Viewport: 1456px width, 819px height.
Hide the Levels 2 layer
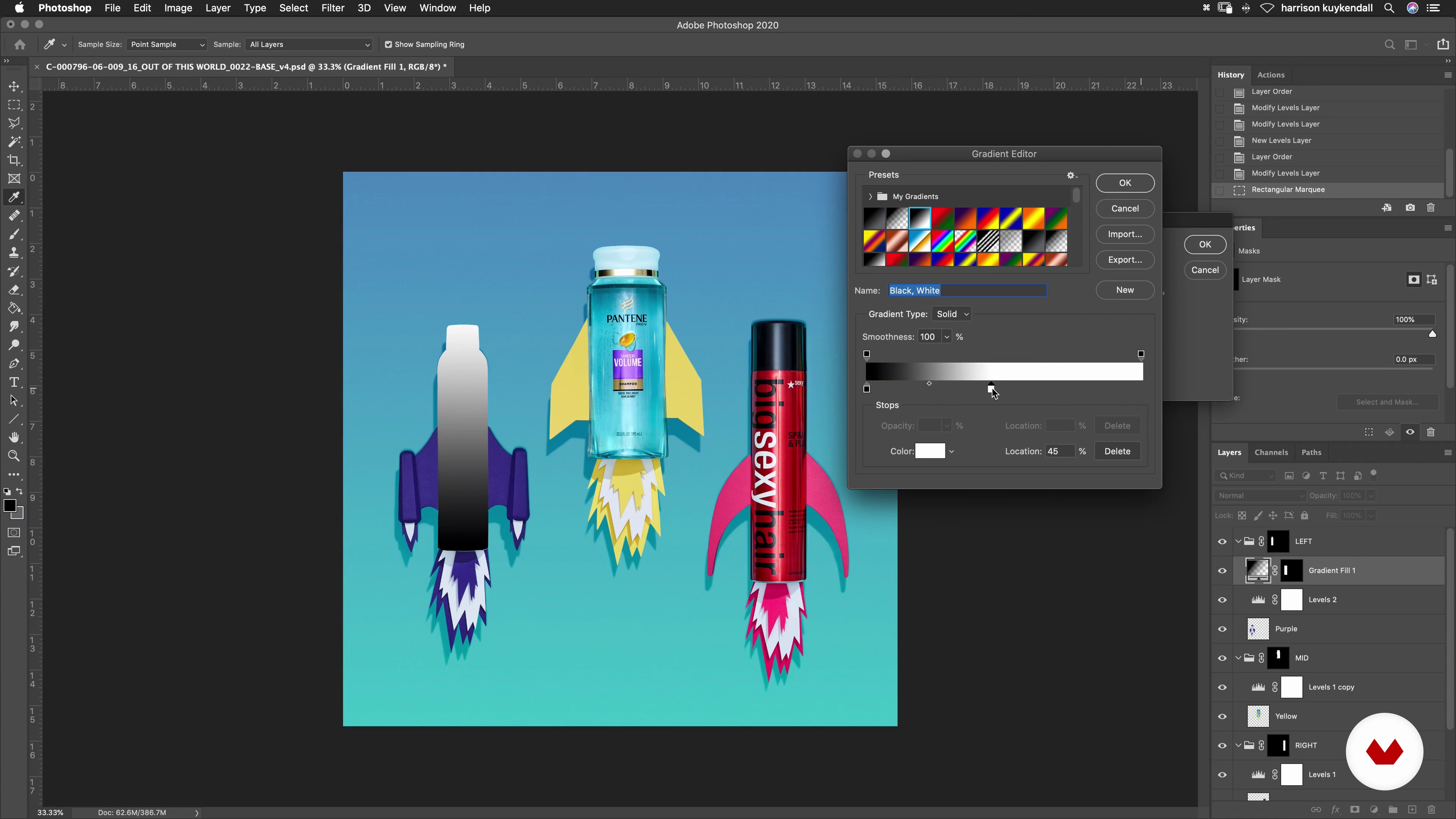point(1222,600)
